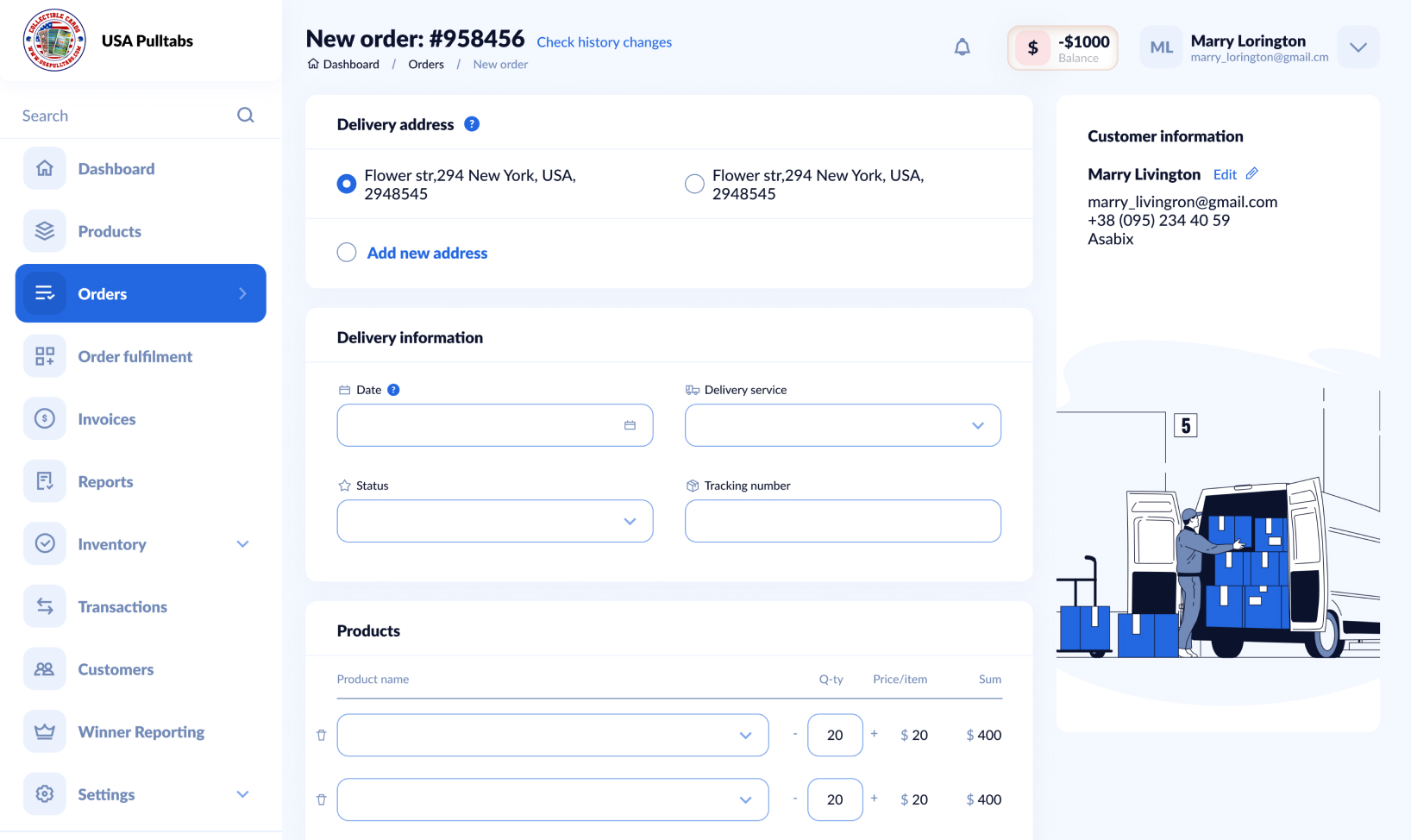Open the Customers page
Viewport: 1411px width, 840px height.
coord(116,669)
